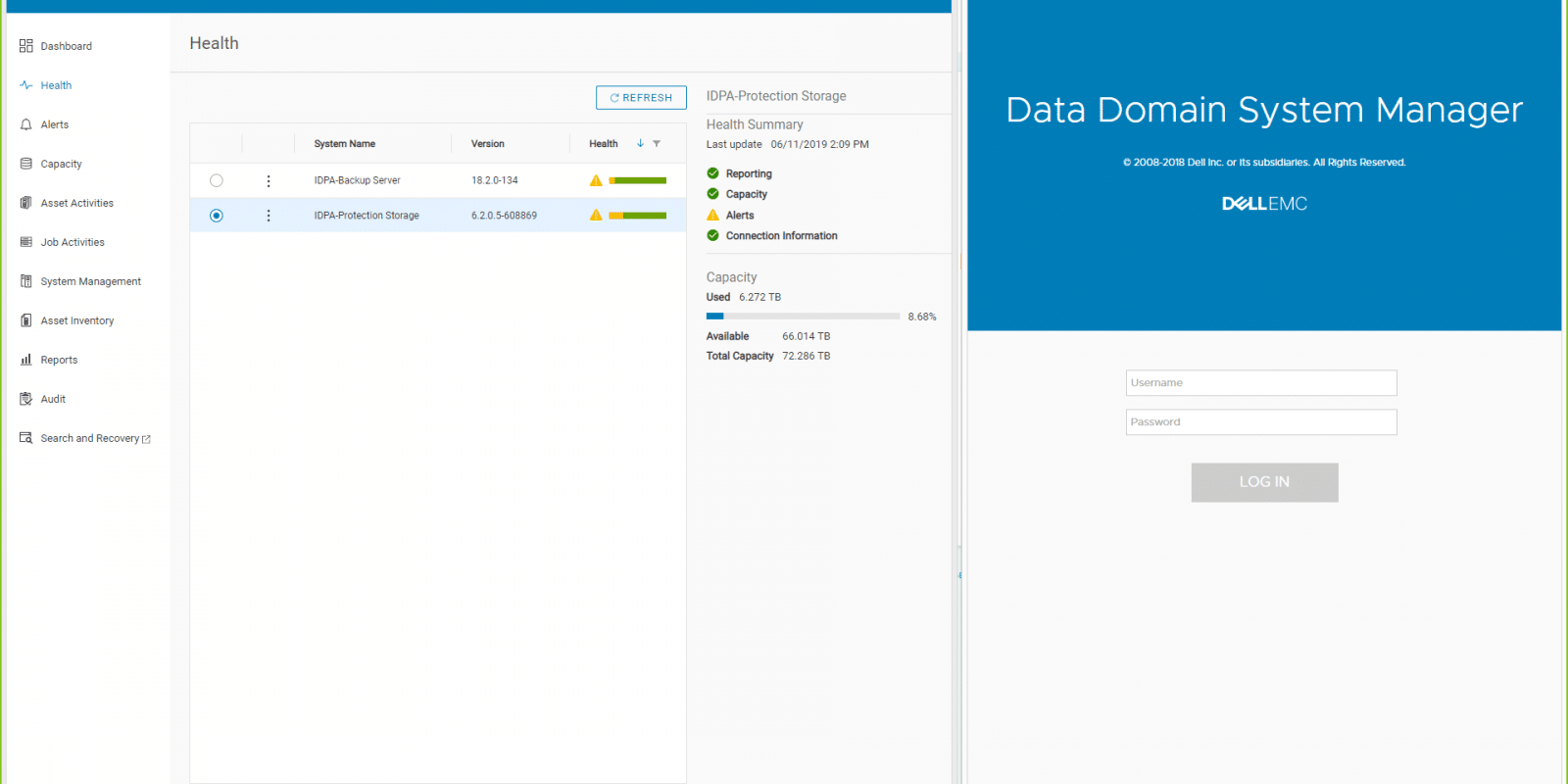Click the Job Activities list icon
This screenshot has width=1568, height=784.
(x=26, y=242)
